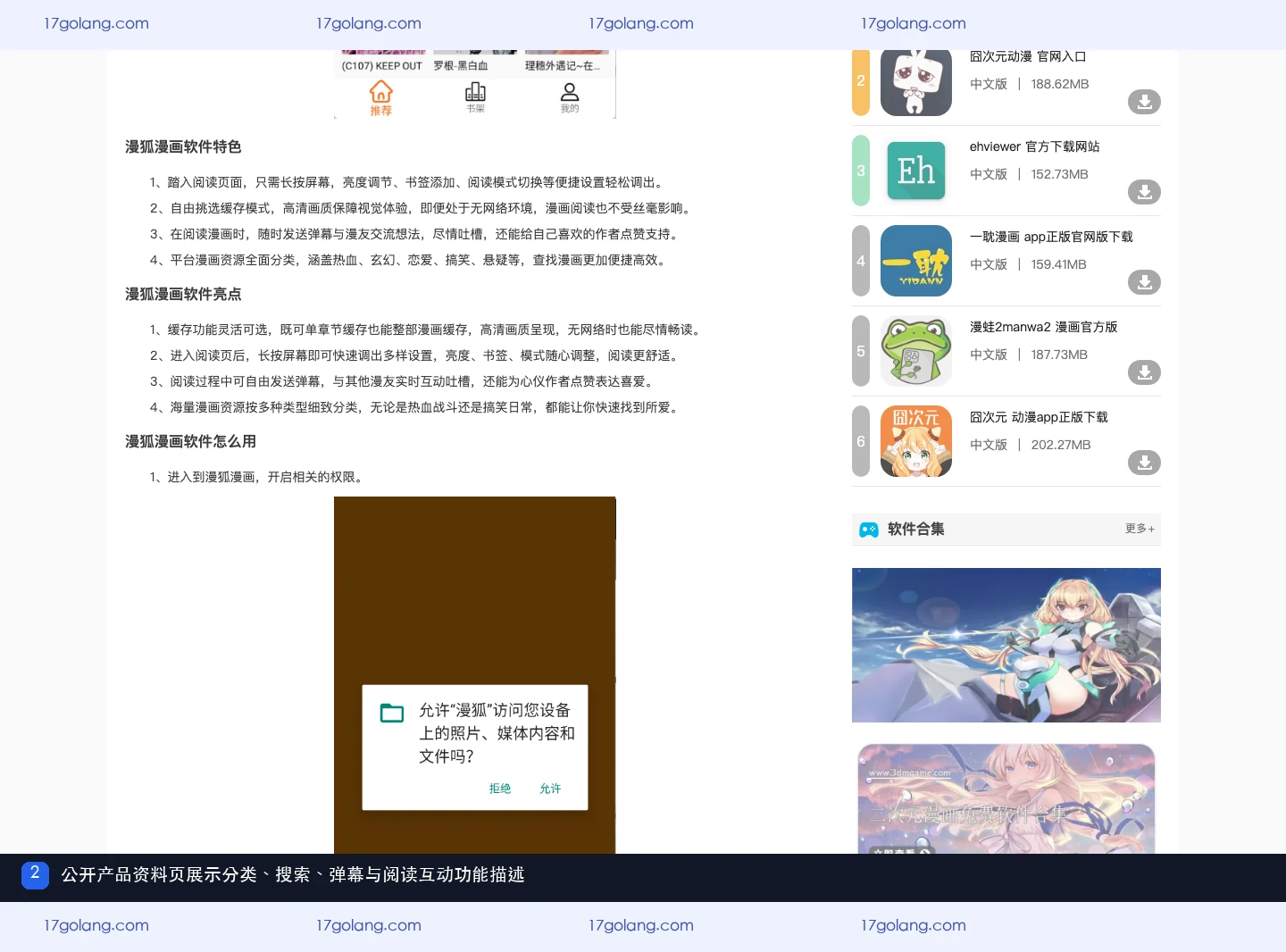Viewport: 1286px width, 952px height.
Task: Click step 1、进入到漫狐漫画，开启相关的权限
Action: point(258,477)
